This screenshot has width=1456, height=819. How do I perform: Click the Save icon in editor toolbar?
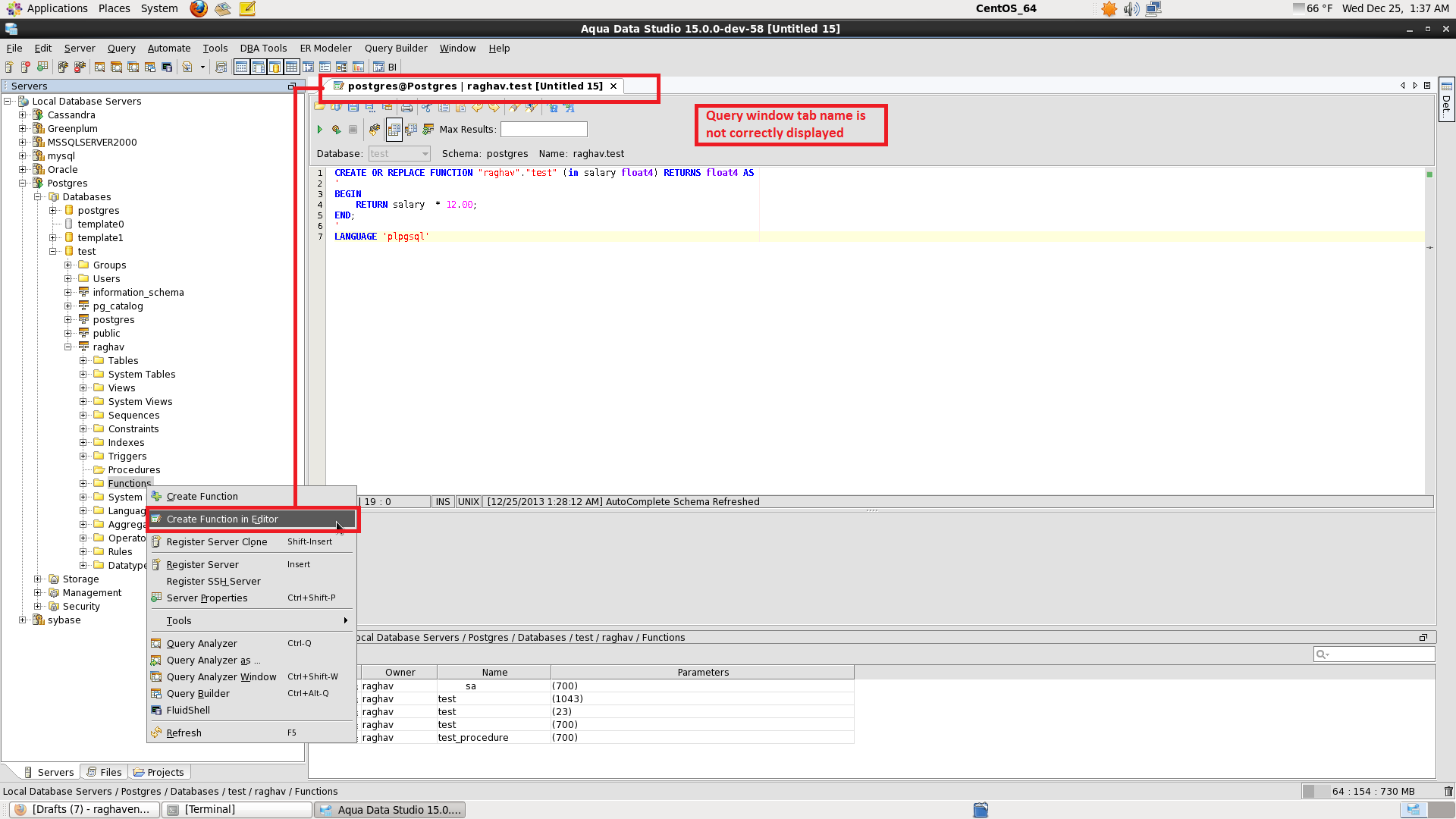click(x=353, y=108)
